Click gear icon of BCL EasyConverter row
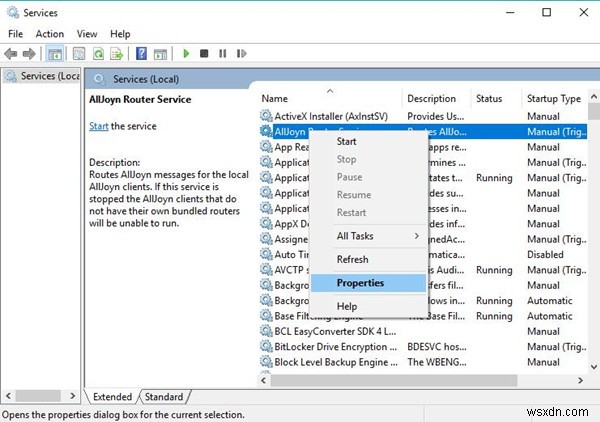The height and width of the screenshot is (422, 600). tap(266, 331)
